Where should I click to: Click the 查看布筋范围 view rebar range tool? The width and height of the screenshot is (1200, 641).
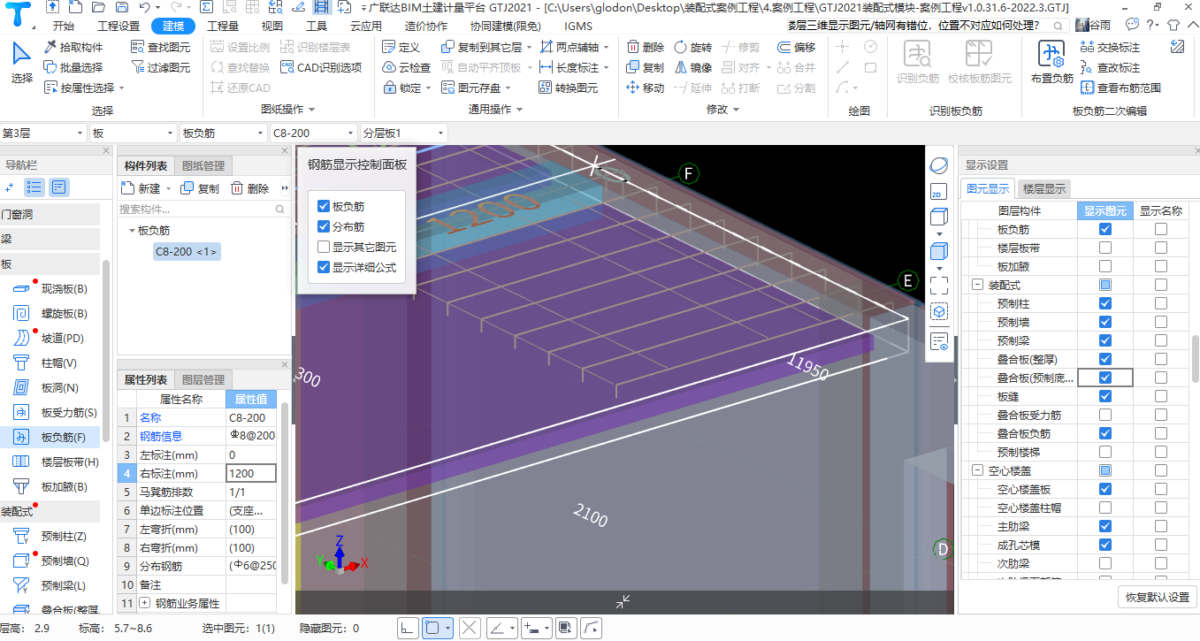[1122, 87]
